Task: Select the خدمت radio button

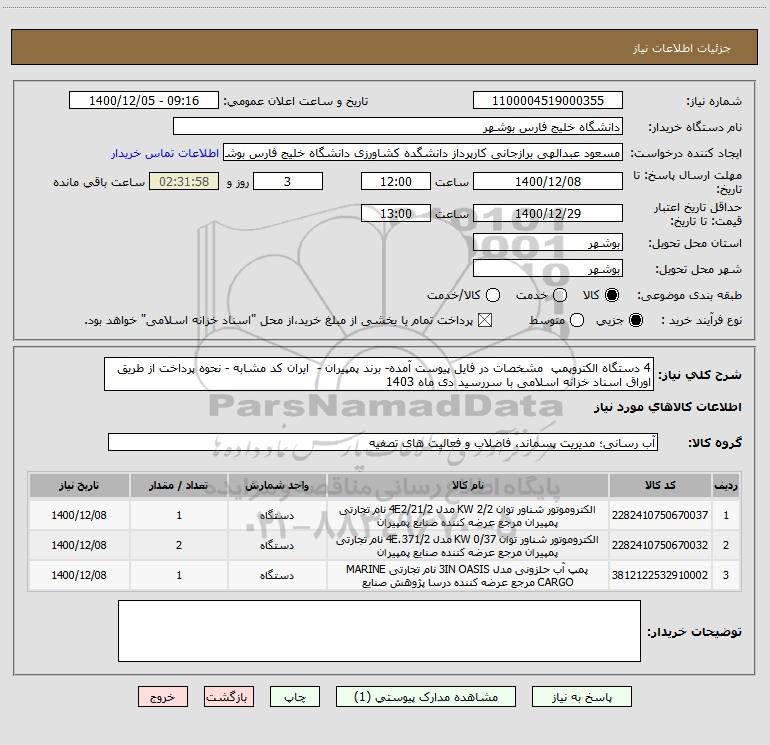Action: (x=560, y=295)
